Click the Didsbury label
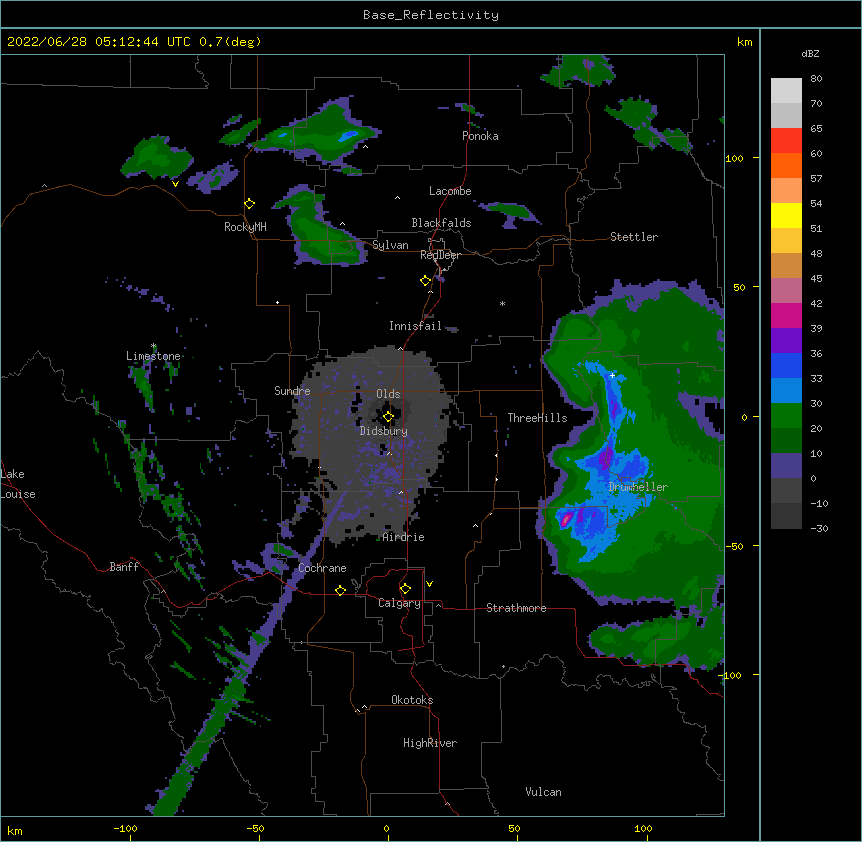Viewport: 862px width, 842px height. point(384,431)
